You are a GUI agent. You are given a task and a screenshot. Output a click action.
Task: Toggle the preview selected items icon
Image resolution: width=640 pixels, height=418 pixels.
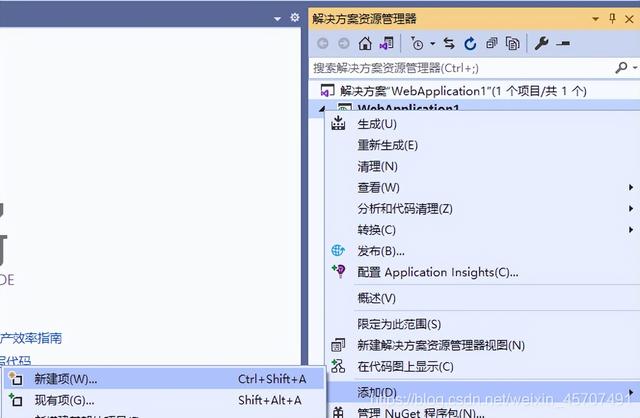tap(563, 43)
